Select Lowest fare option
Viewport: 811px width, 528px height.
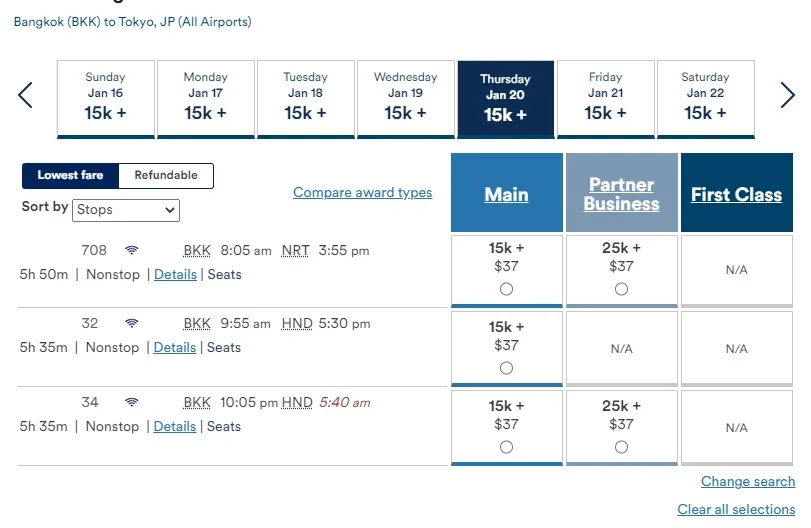click(70, 175)
